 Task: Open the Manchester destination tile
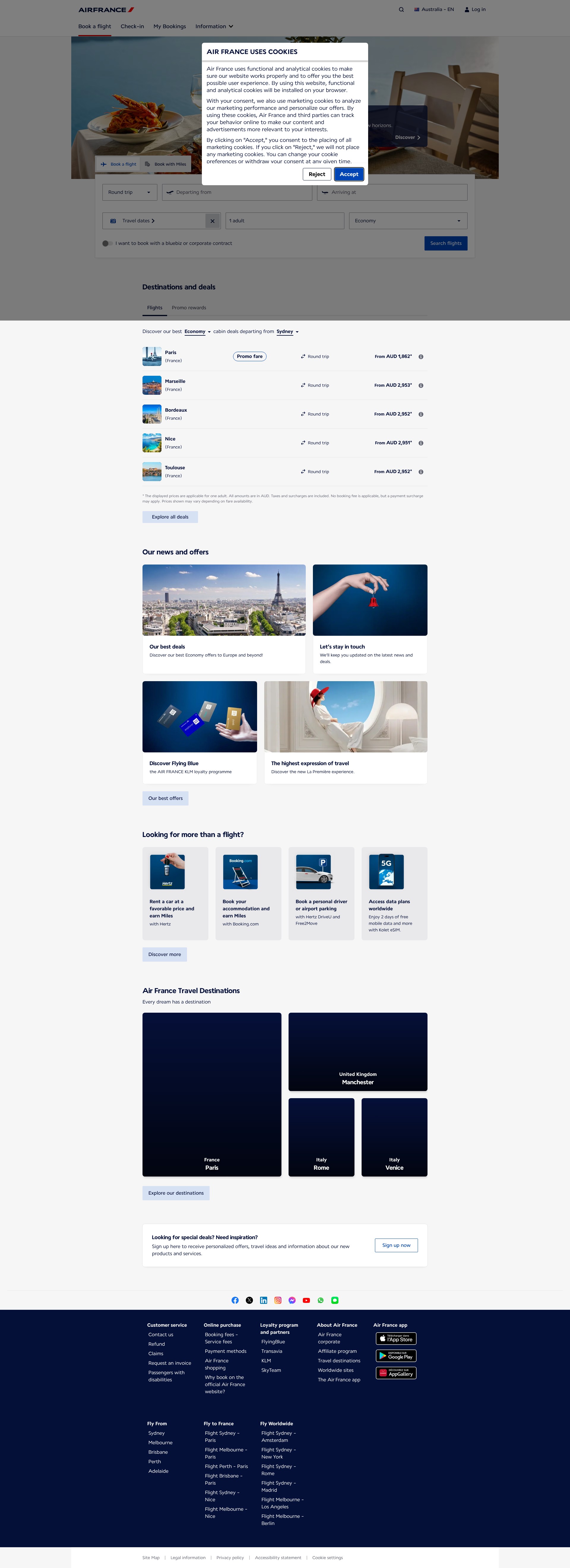pos(358,1052)
